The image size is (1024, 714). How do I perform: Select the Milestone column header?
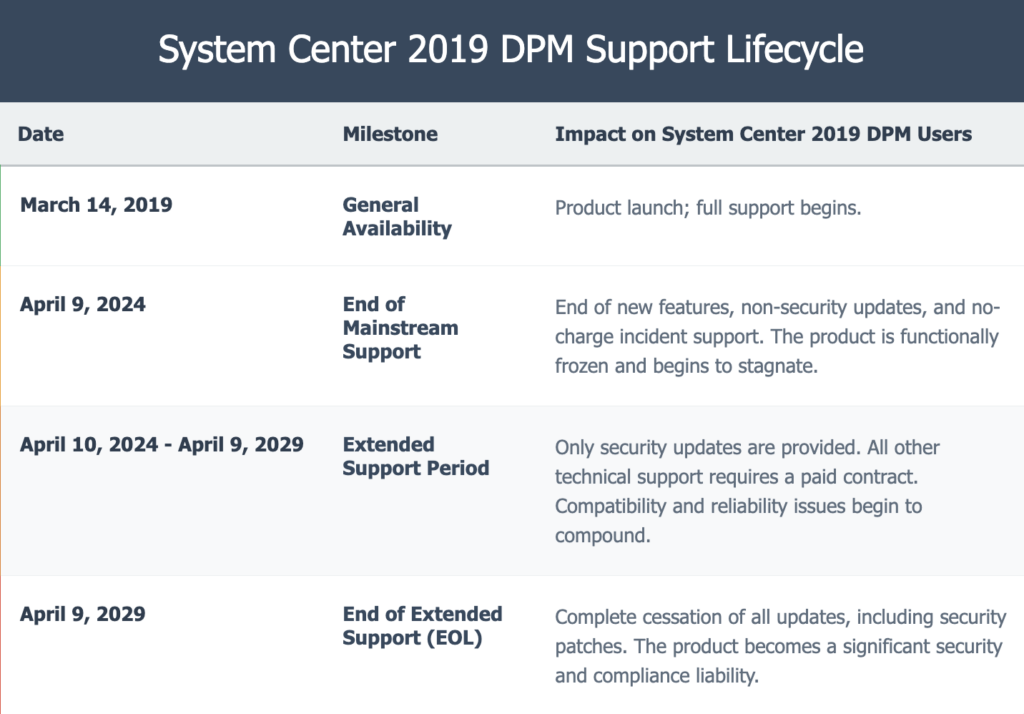pyautogui.click(x=389, y=134)
